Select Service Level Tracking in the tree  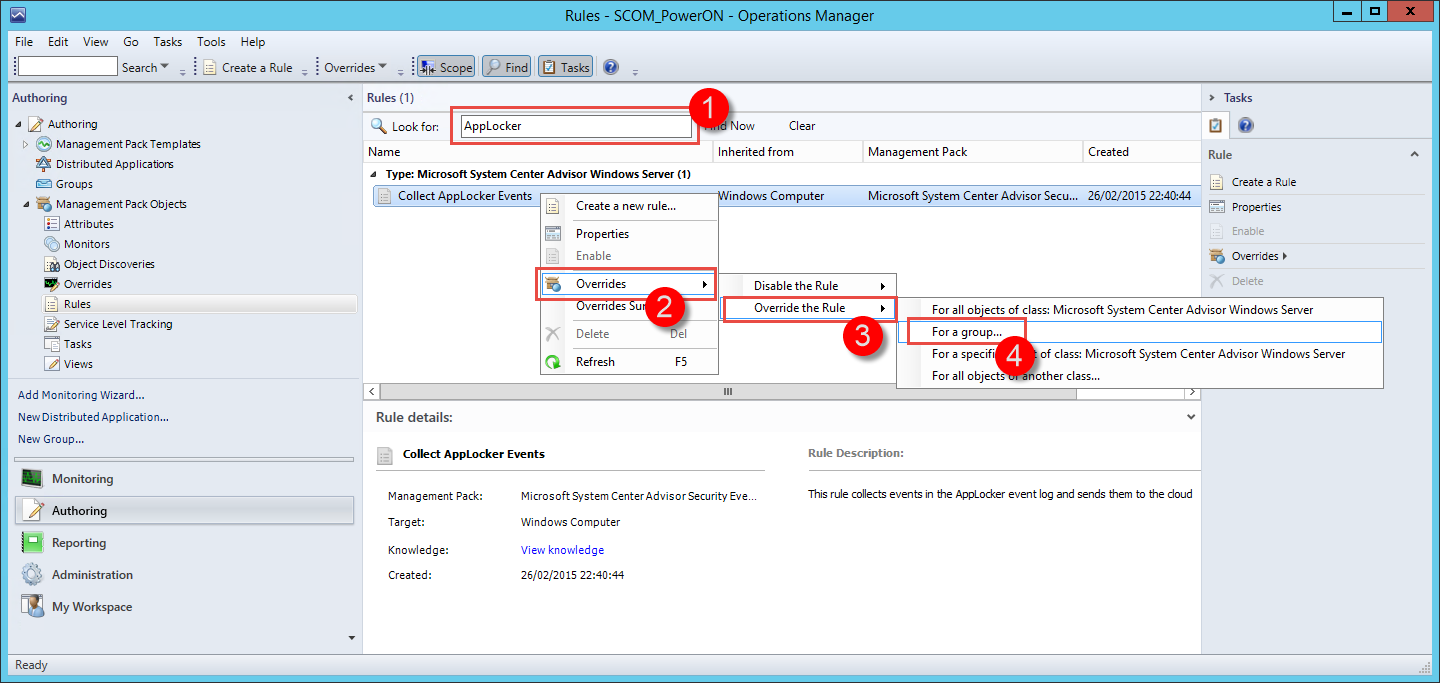pyautogui.click(x=119, y=323)
